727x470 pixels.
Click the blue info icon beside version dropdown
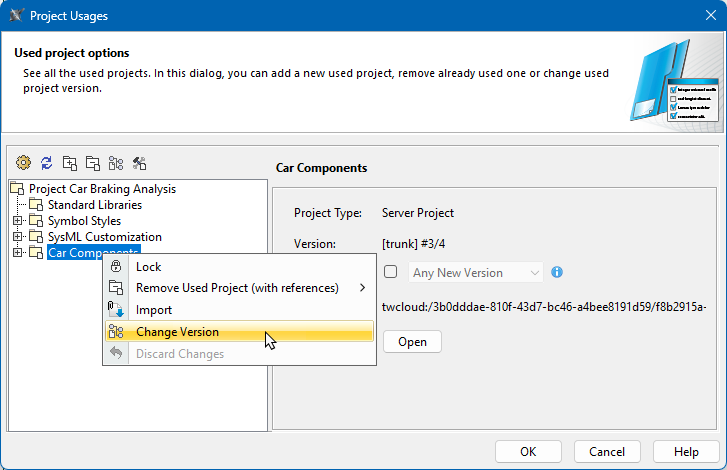click(557, 272)
